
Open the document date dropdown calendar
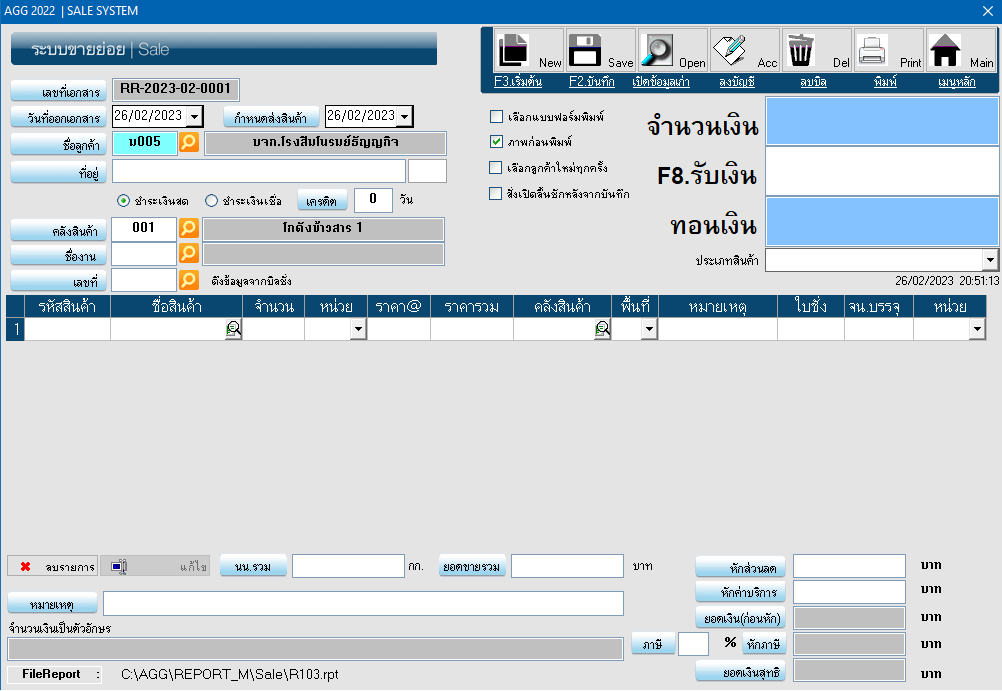pyautogui.click(x=194, y=117)
